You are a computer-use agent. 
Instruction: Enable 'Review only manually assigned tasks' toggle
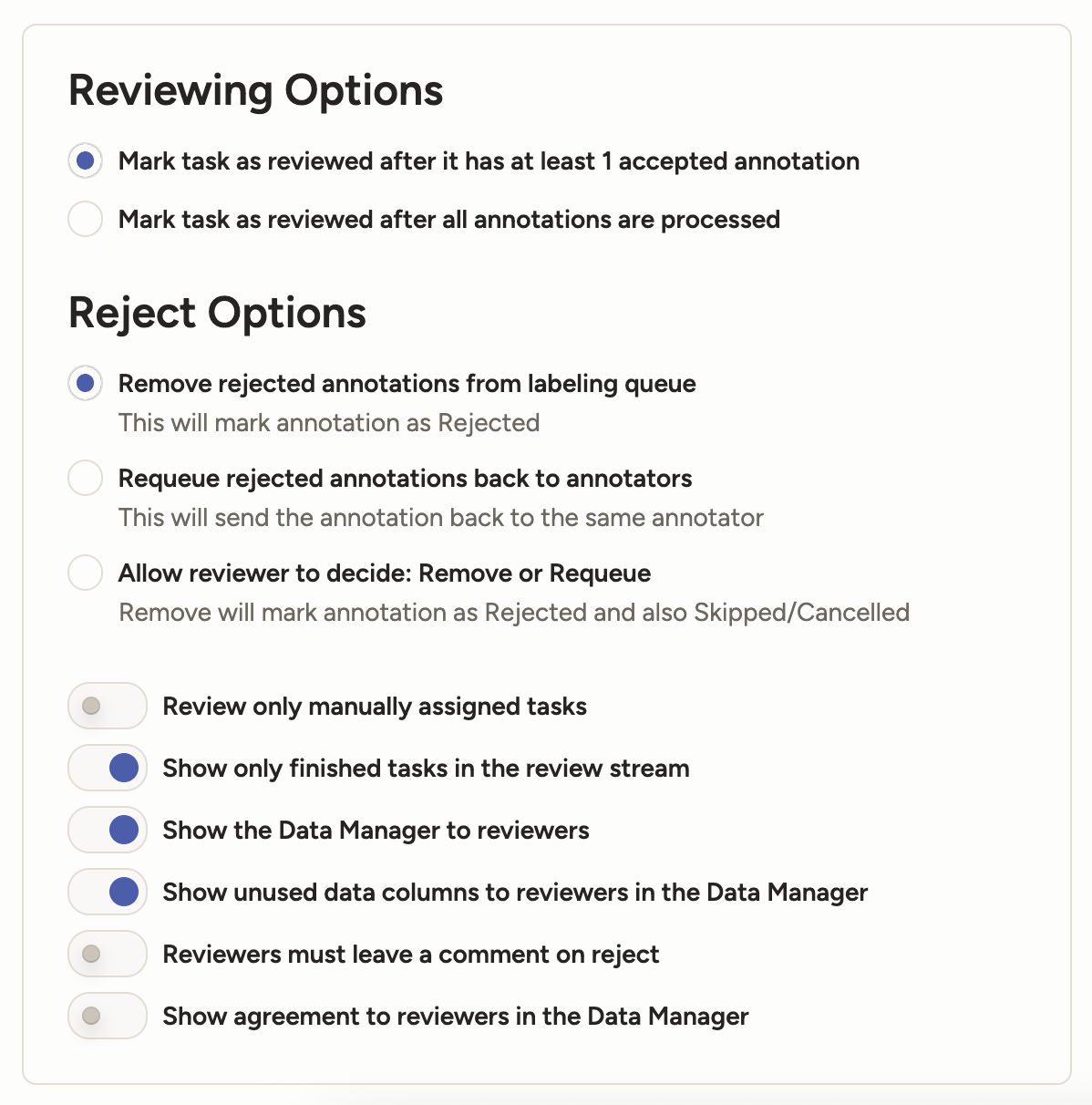[x=108, y=707]
